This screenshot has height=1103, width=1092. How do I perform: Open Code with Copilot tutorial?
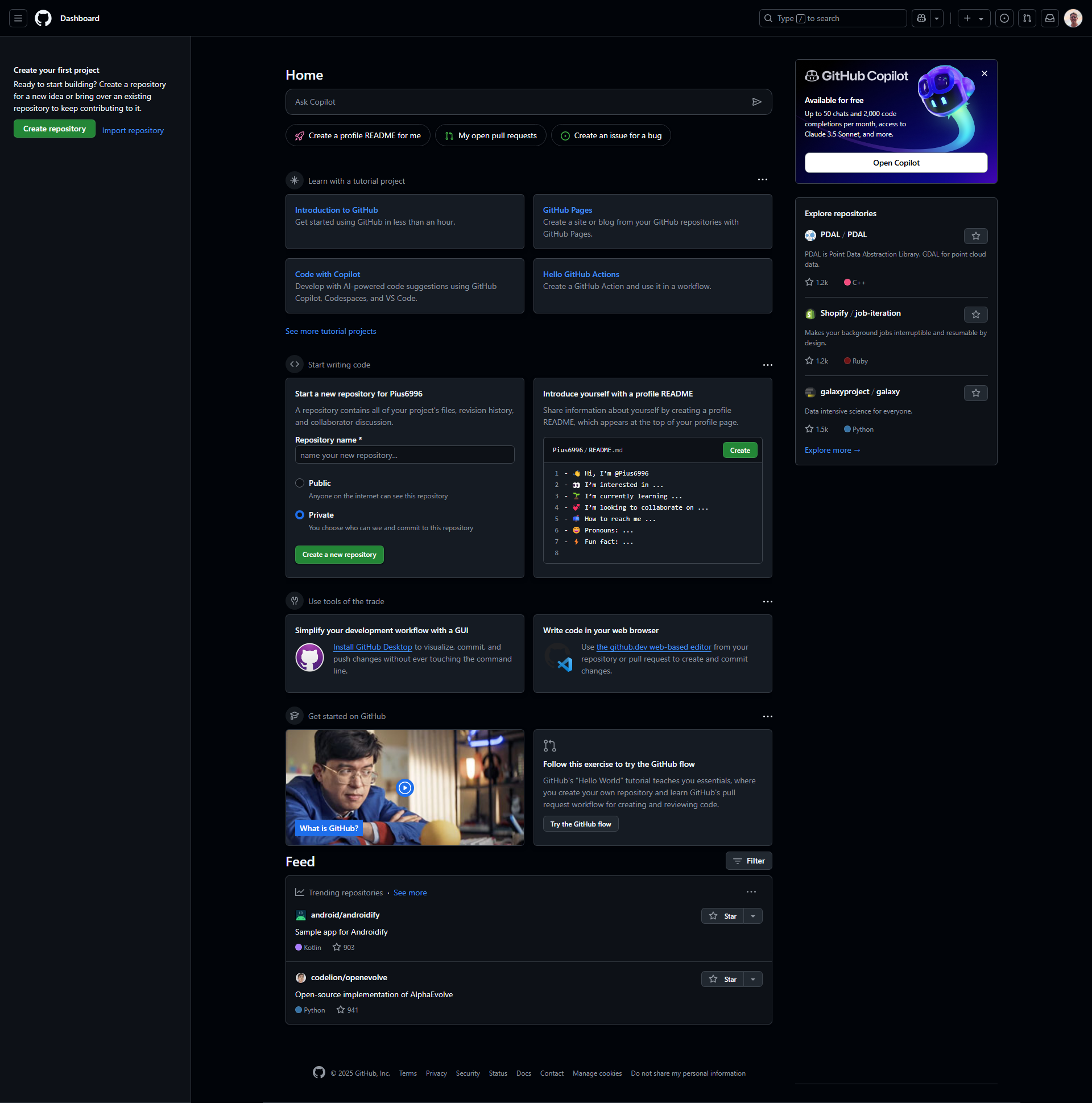[x=328, y=275]
